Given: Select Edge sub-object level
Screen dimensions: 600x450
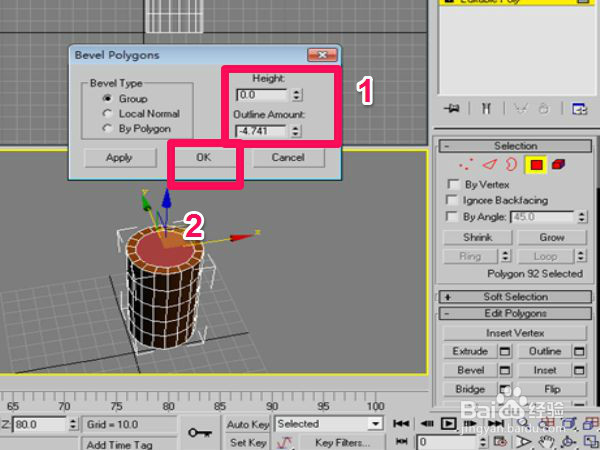Looking at the screenshot, I should [x=490, y=165].
